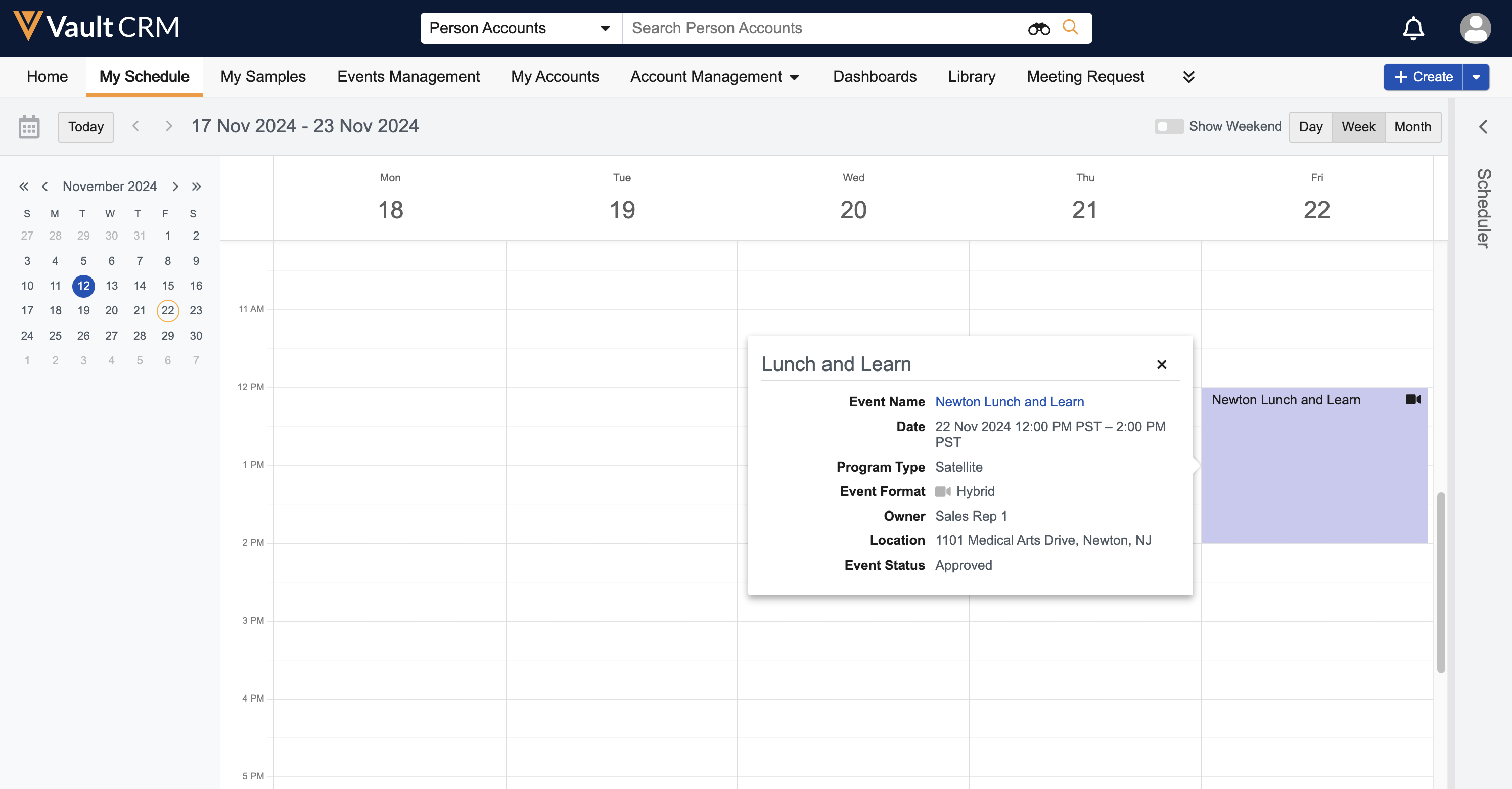Click the orange search magnifier icon

pyautogui.click(x=1071, y=27)
